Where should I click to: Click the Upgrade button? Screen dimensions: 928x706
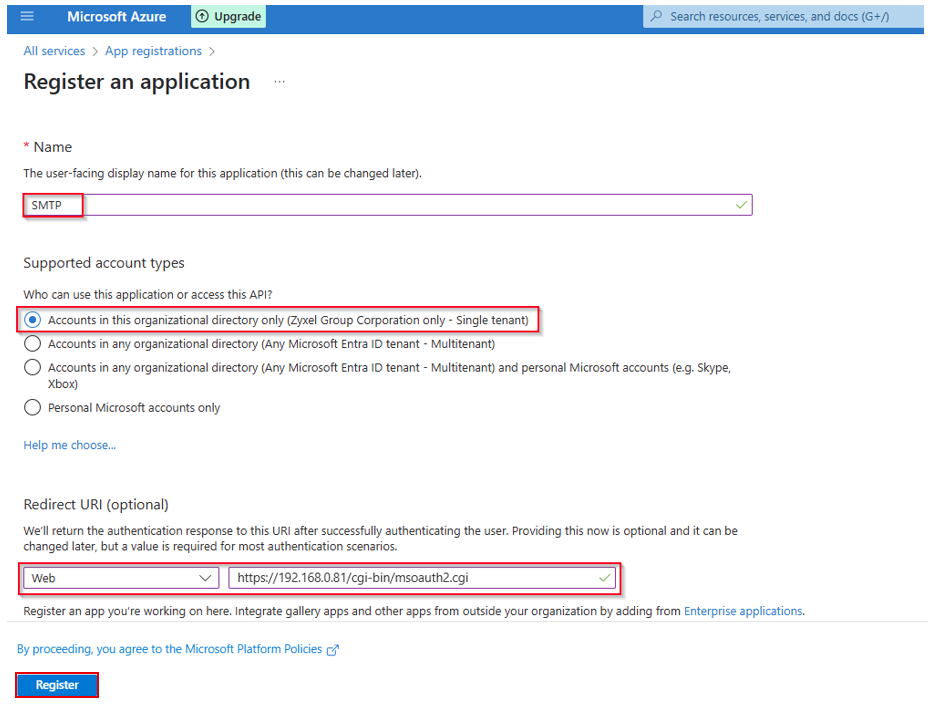pos(228,17)
